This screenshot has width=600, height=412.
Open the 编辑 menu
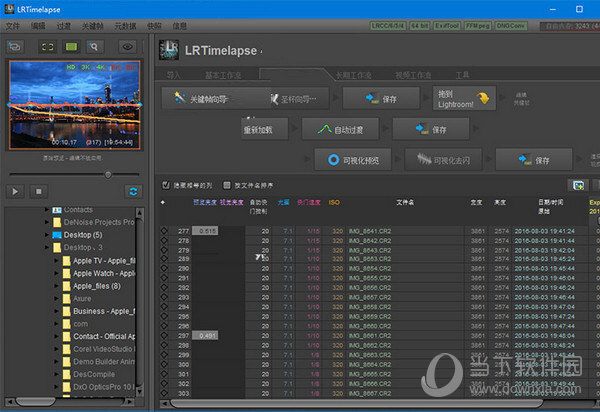[38, 26]
